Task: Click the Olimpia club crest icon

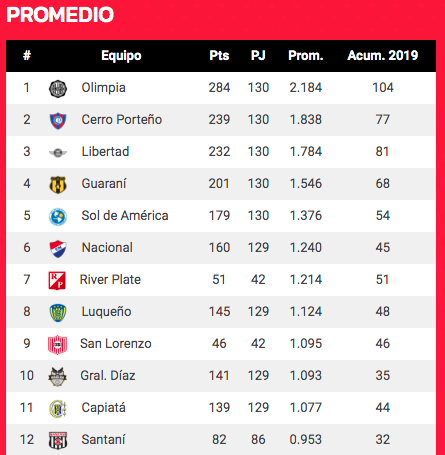Action: [x=58, y=89]
